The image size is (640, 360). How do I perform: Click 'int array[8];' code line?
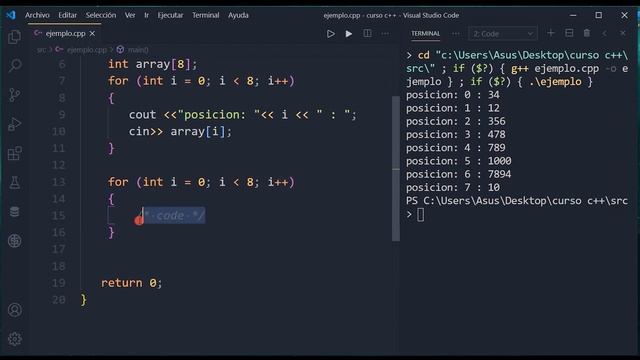coord(152,64)
